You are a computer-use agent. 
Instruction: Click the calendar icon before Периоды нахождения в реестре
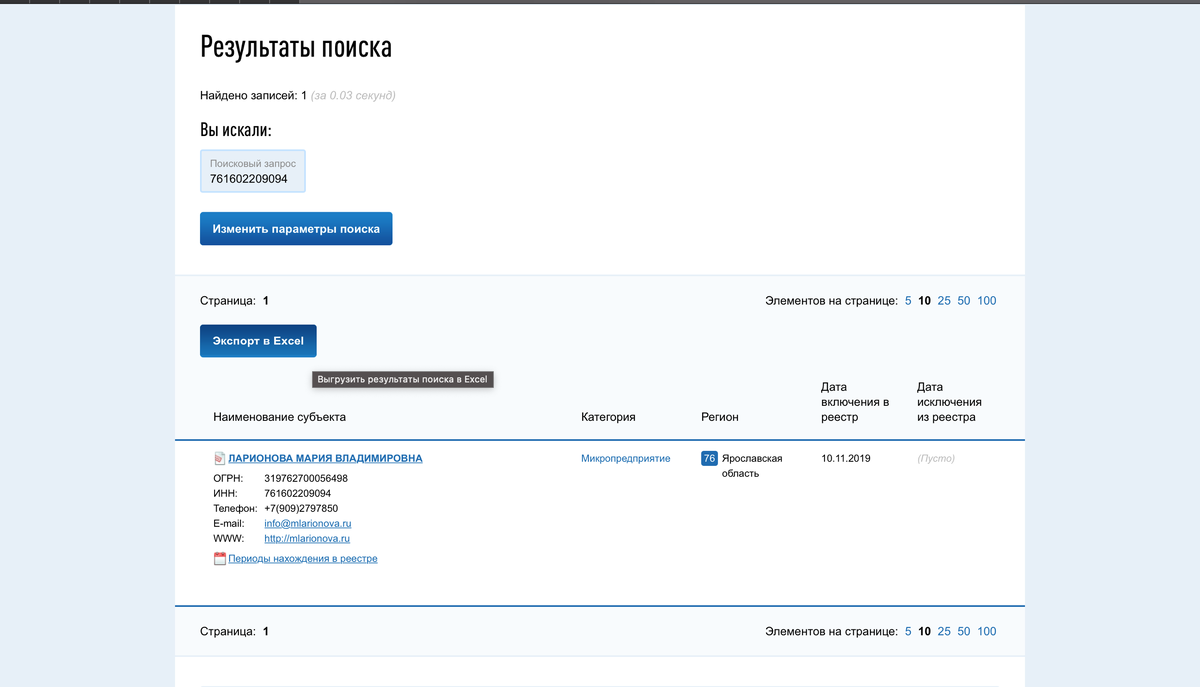point(219,558)
